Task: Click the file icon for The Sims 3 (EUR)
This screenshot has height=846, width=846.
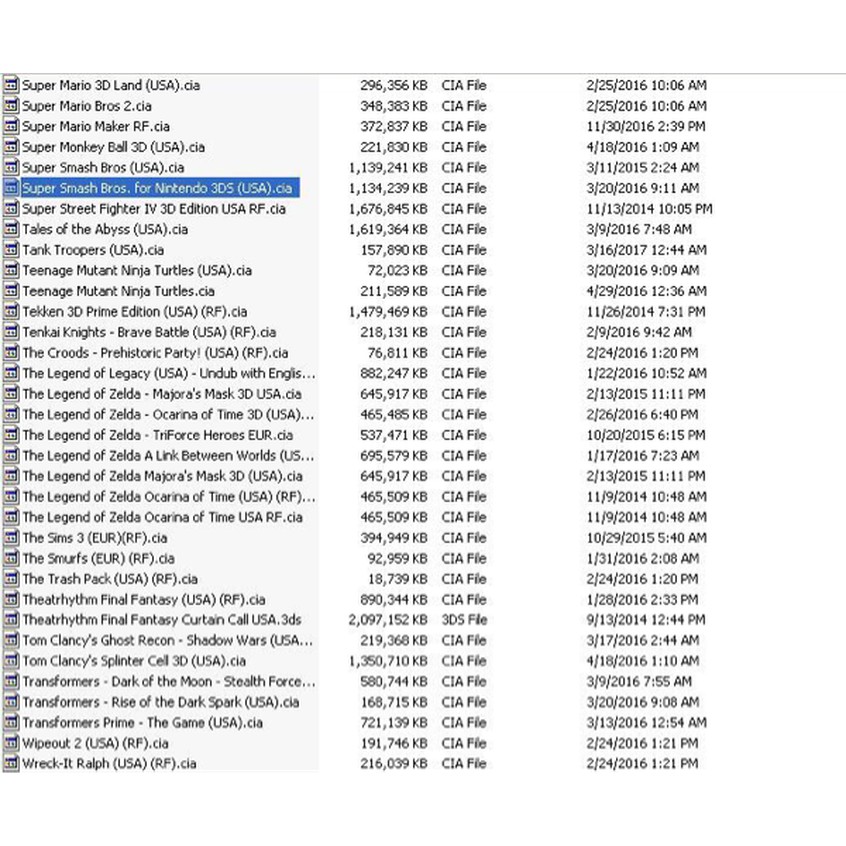Action: [11, 538]
